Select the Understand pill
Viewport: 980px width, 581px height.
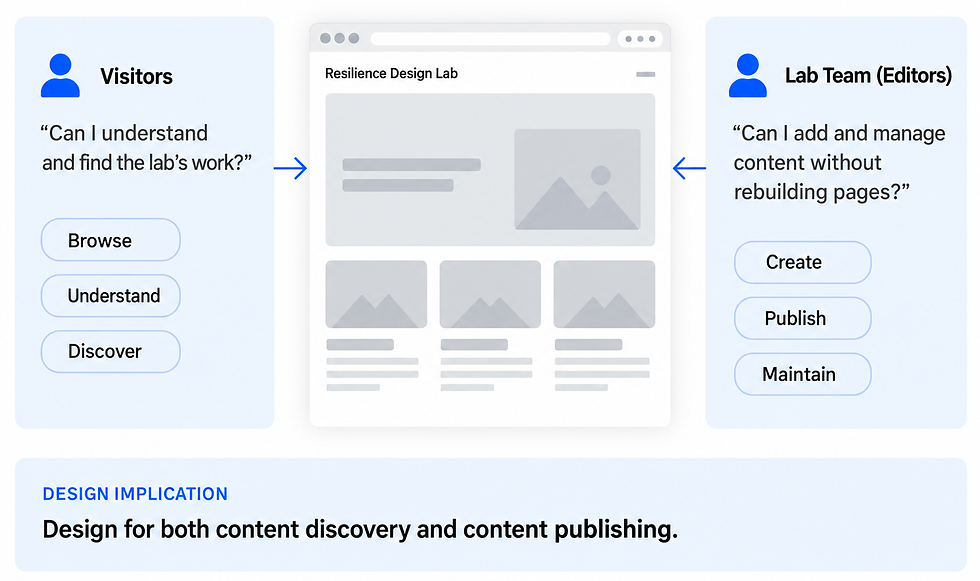(111, 295)
